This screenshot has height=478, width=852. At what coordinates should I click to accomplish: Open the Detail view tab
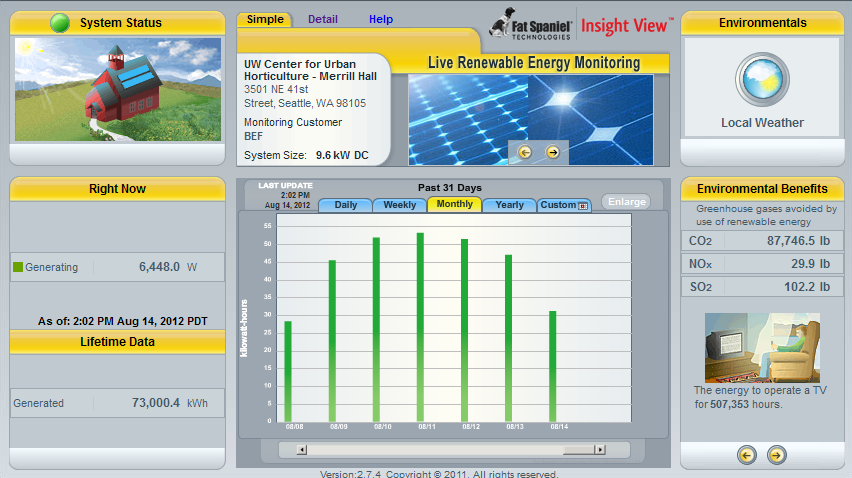click(322, 20)
